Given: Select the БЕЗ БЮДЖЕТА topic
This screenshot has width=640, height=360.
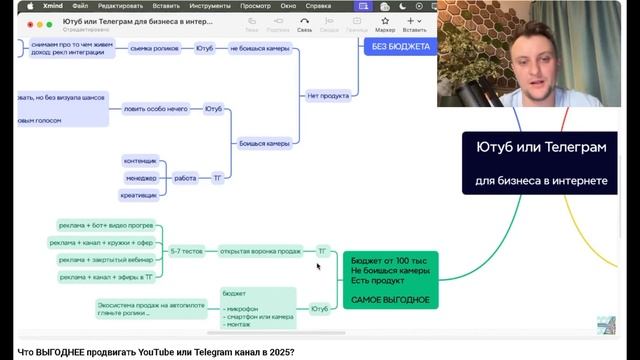Looking at the screenshot, I should (400, 47).
